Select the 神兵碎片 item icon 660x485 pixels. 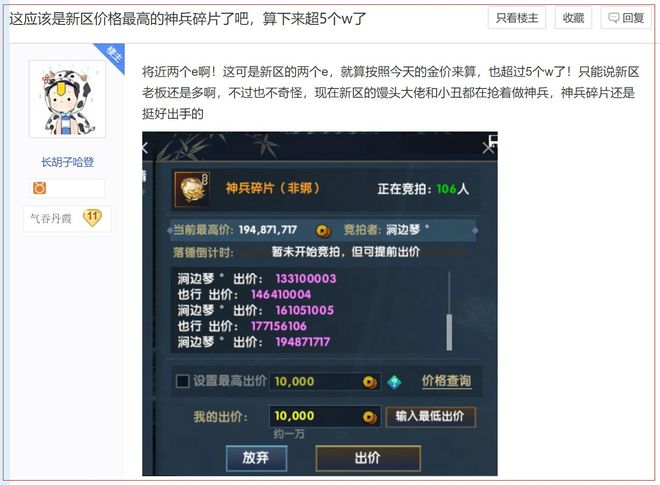pos(192,189)
